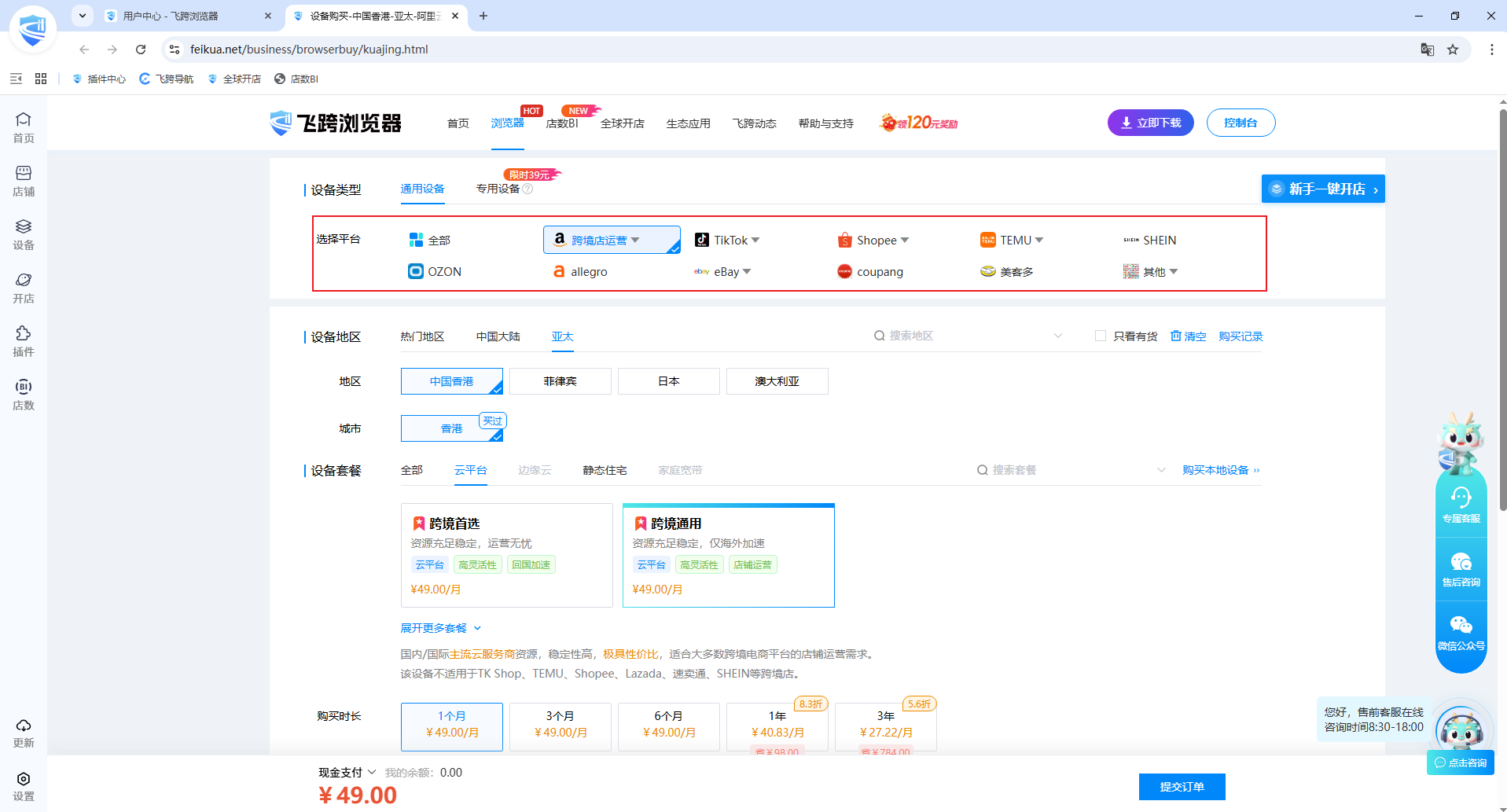1507x812 pixels.
Task: Click the help question mark beside 专用设备
Action: (x=528, y=189)
